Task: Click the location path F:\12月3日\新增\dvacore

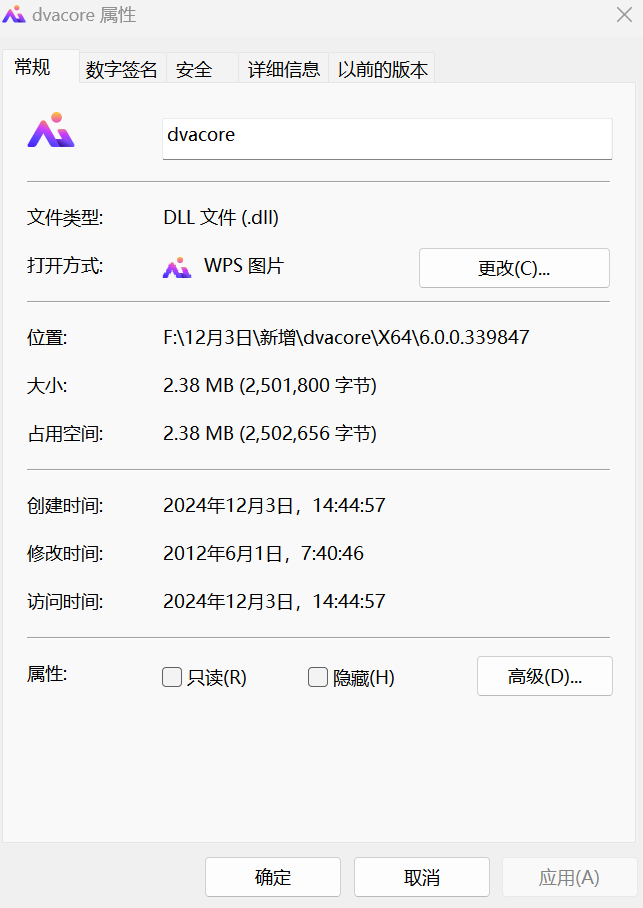Action: pyautogui.click(x=346, y=337)
